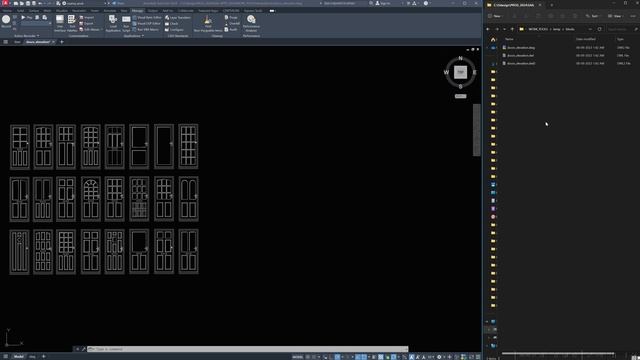Open the Load Application tool

coord(113,24)
